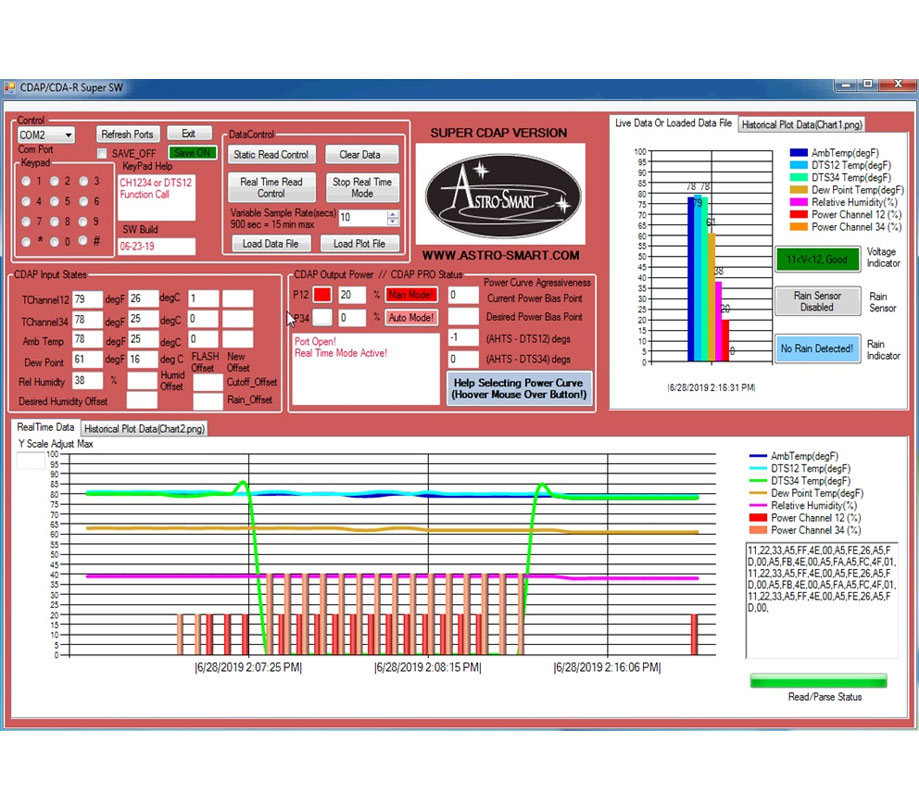Open the Historical Plot Data(Chart2.png) tab
This screenshot has width=919, height=810.
(x=145, y=428)
